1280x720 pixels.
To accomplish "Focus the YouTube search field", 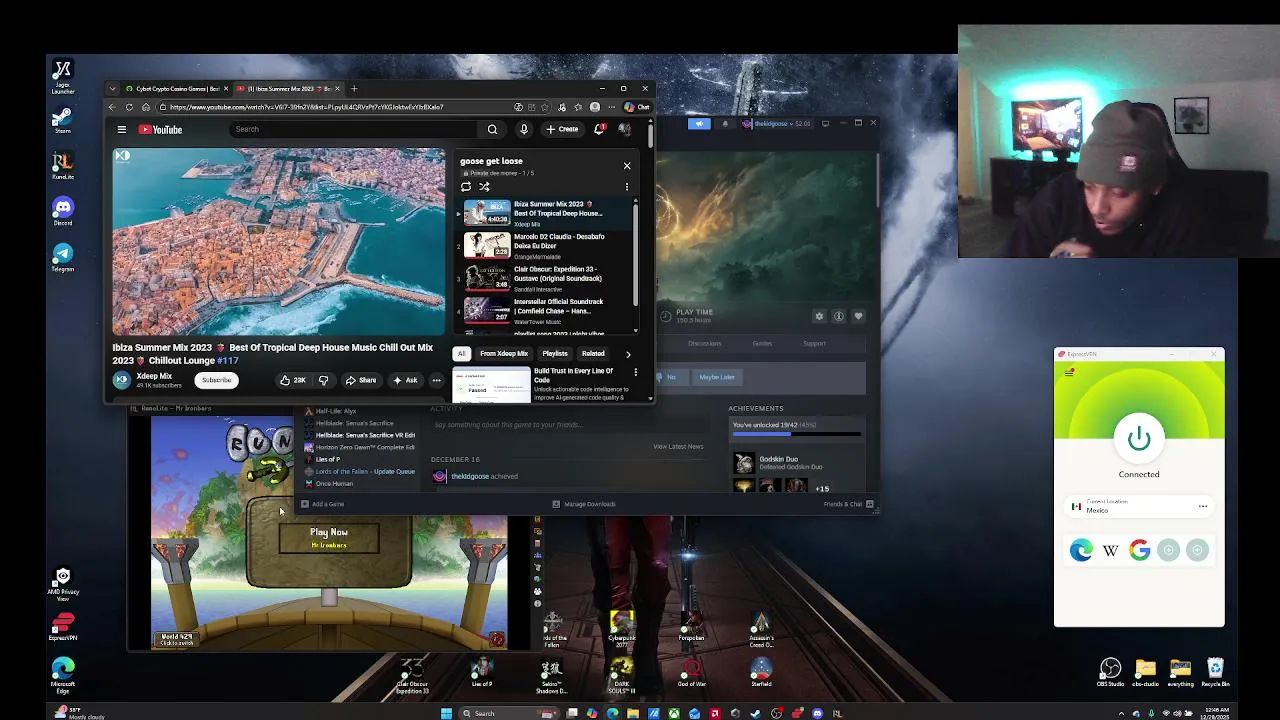I will point(355,129).
